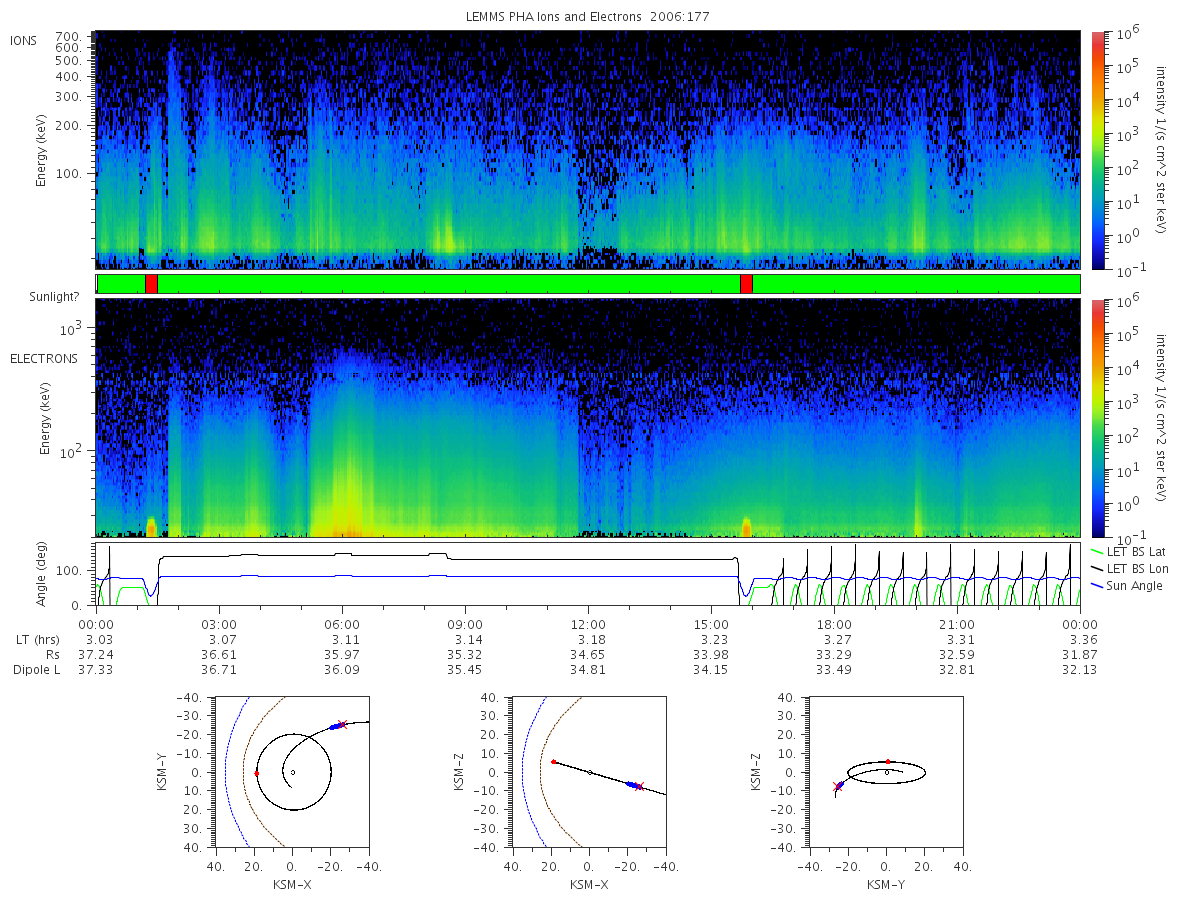This screenshot has width=1200, height=900.
Task: Click the Dipole L row label
Action: coord(37,669)
